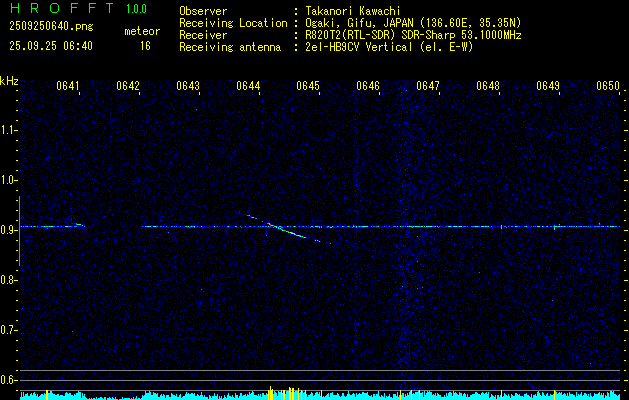Select Ogaki, Gifu, JAPAN location text

click(413, 23)
